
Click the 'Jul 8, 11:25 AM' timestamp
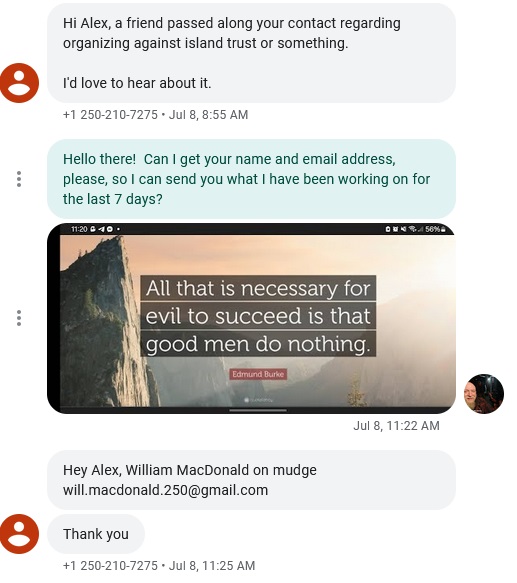pos(212,566)
